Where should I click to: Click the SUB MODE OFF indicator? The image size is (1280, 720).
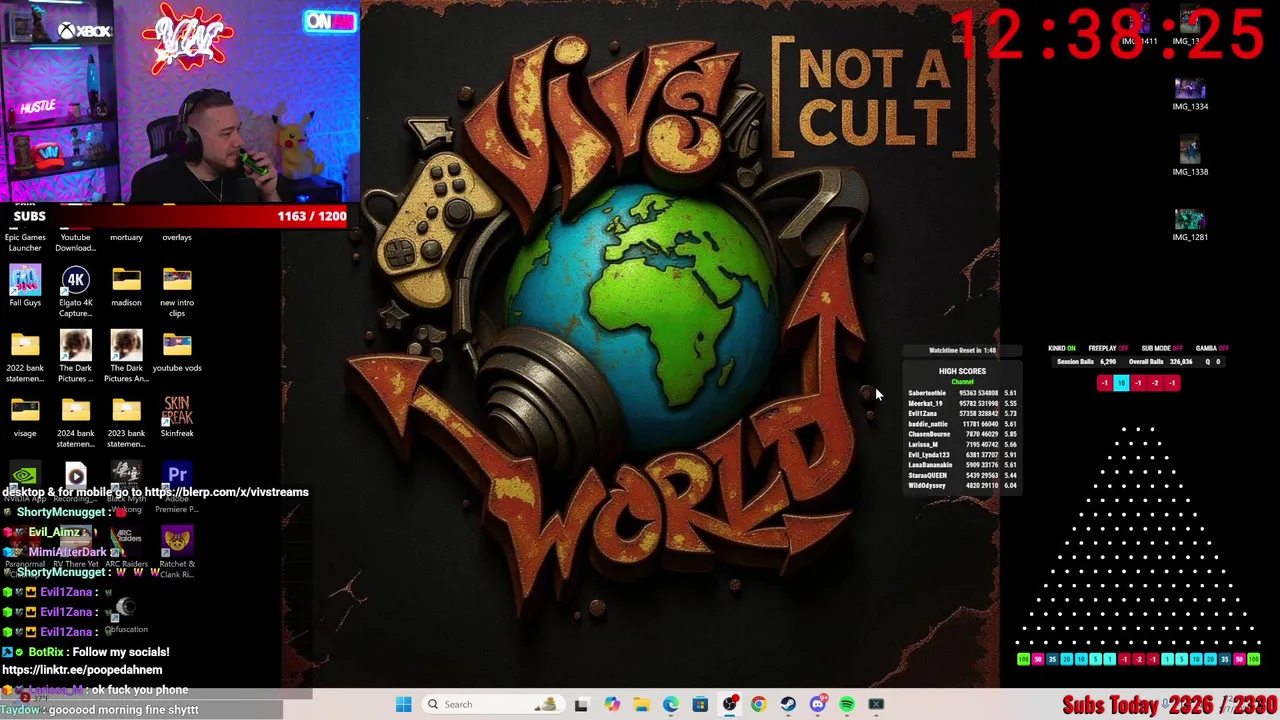pyautogui.click(x=1162, y=348)
